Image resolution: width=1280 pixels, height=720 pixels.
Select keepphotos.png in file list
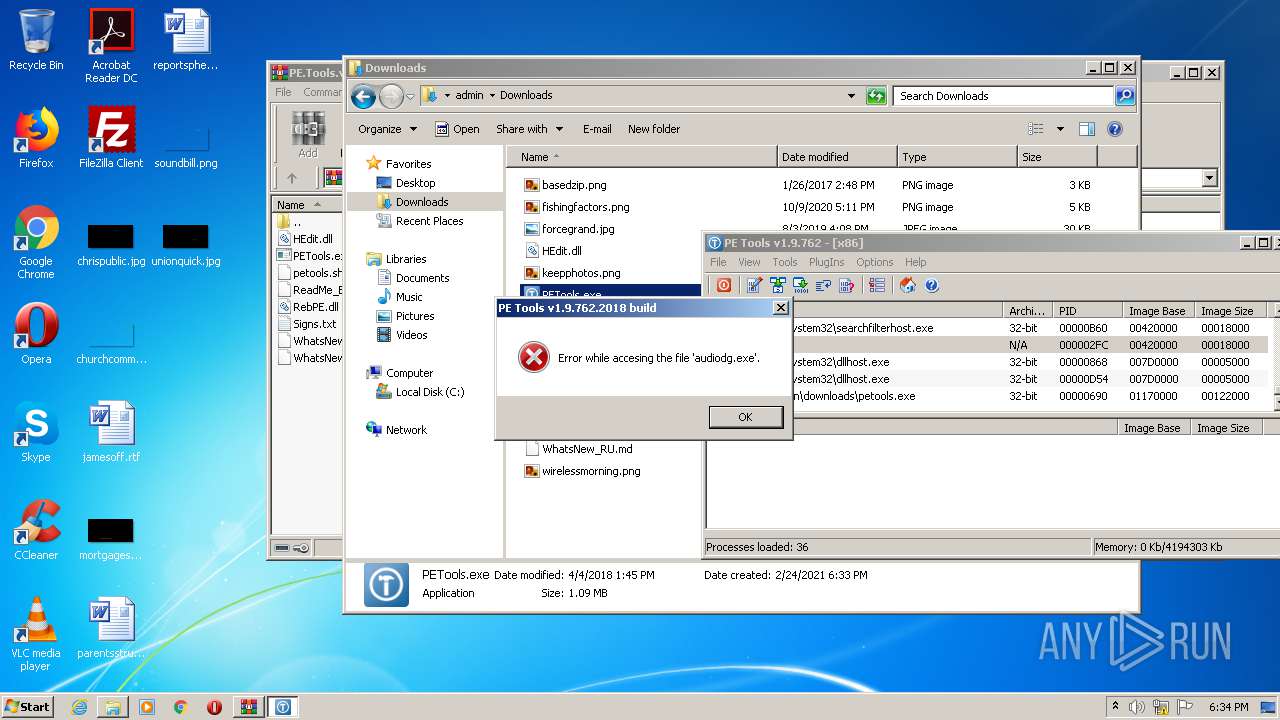coord(581,273)
